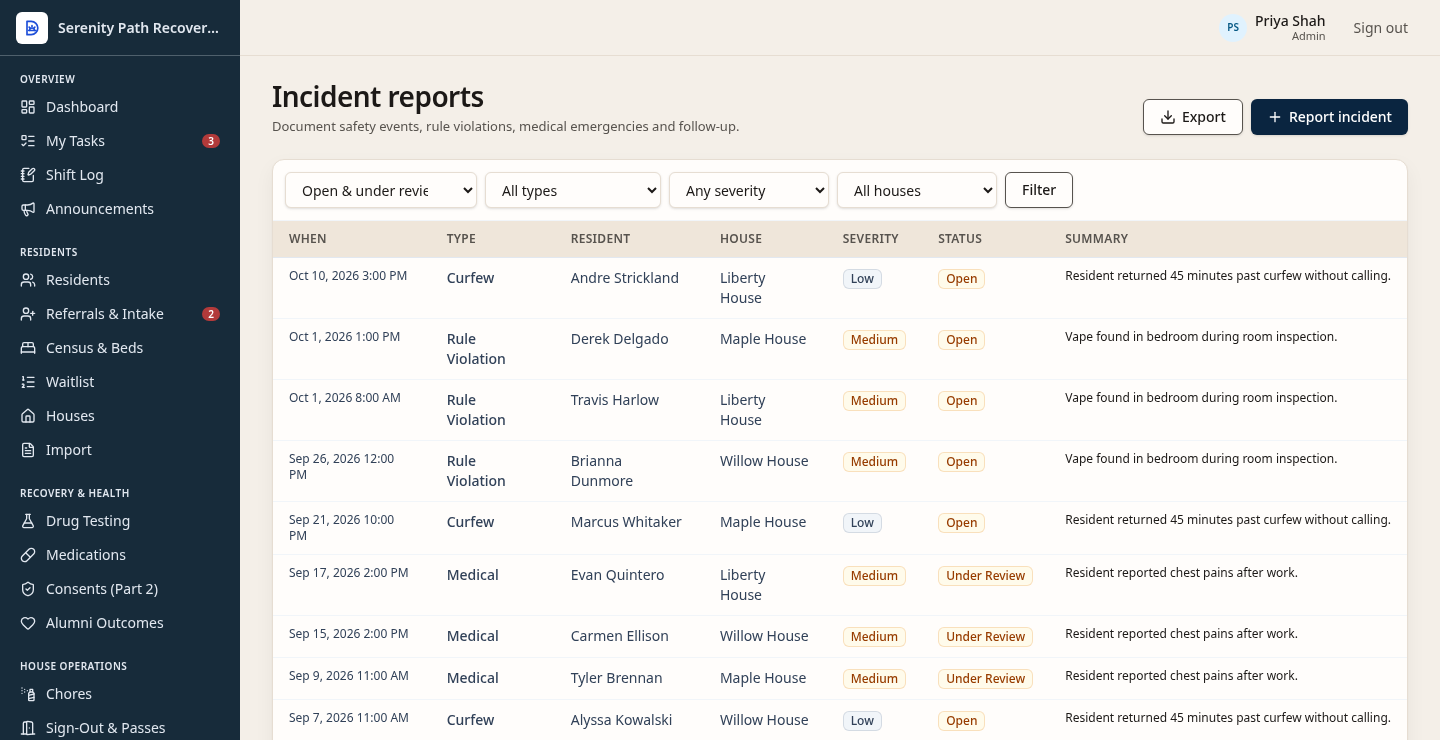The height and width of the screenshot is (740, 1440).
Task: Click the Waitlist list icon
Action: click(x=28, y=382)
